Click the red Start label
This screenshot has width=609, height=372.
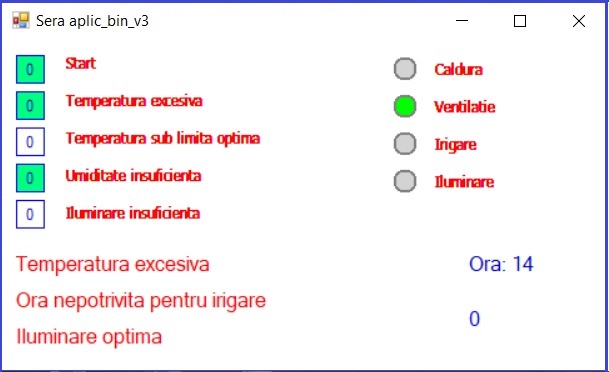[x=80, y=63]
